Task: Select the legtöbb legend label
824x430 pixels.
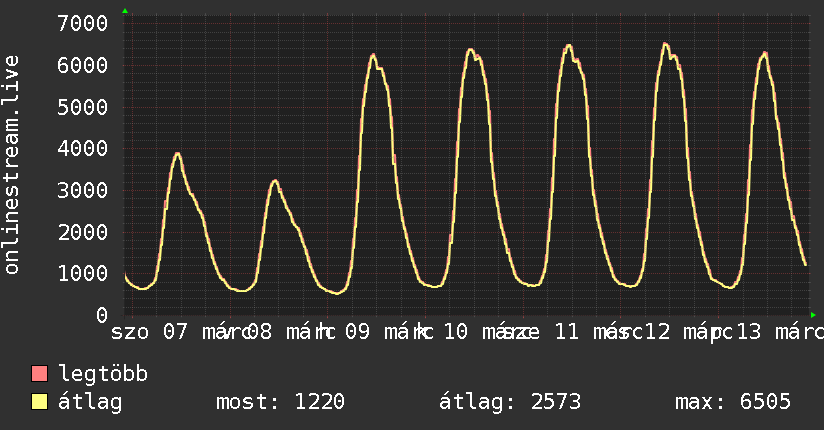Action: pyautogui.click(x=103, y=374)
